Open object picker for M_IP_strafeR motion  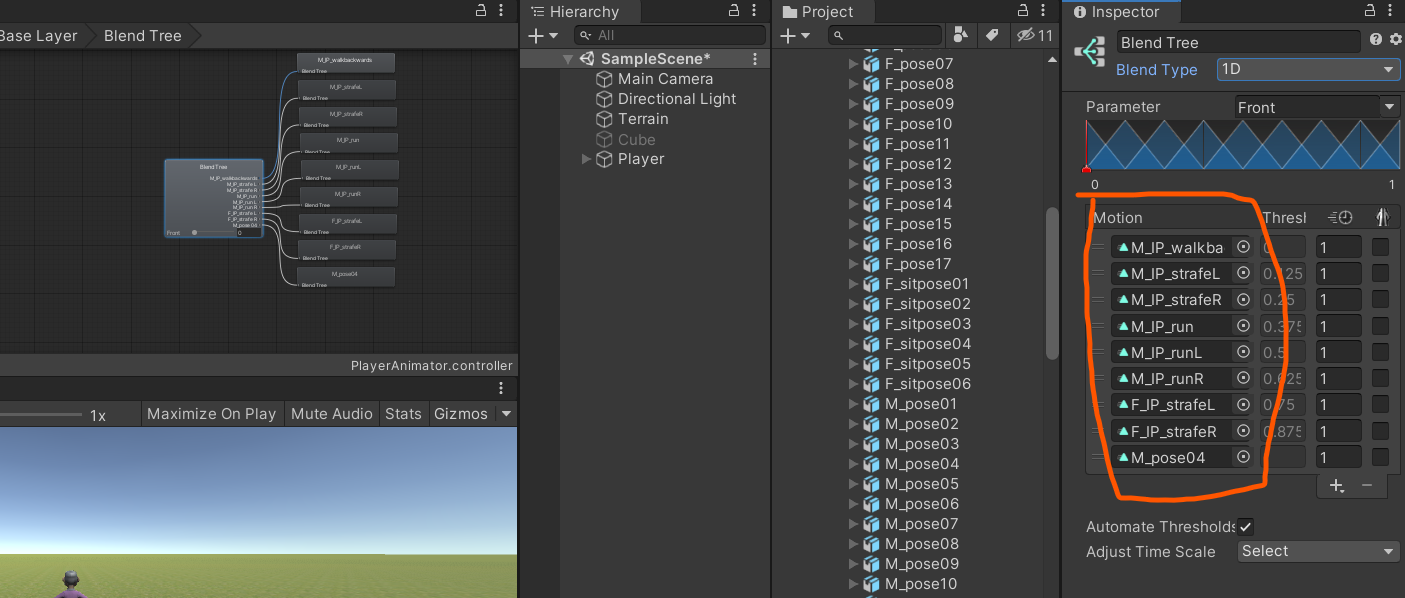pyautogui.click(x=1244, y=299)
